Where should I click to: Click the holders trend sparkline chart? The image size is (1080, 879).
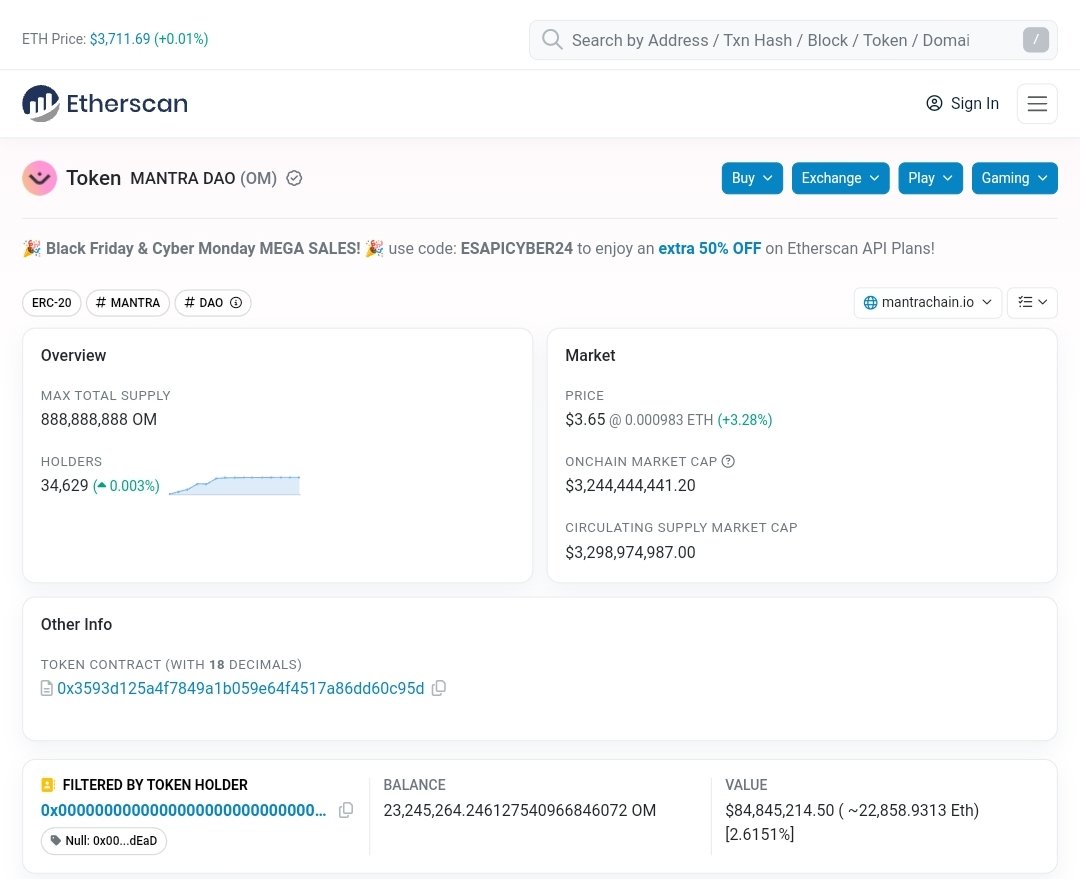(234, 485)
